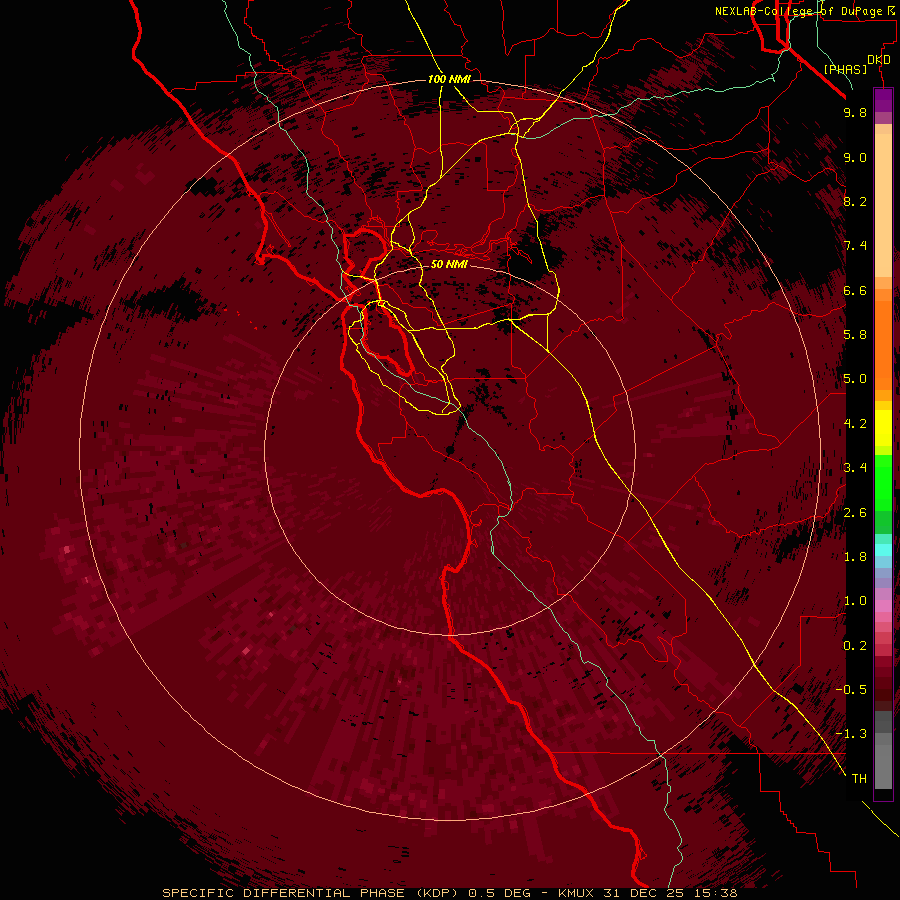The height and width of the screenshot is (900, 900).
Task: Click the 4.2 scale value
Action: pos(855,424)
